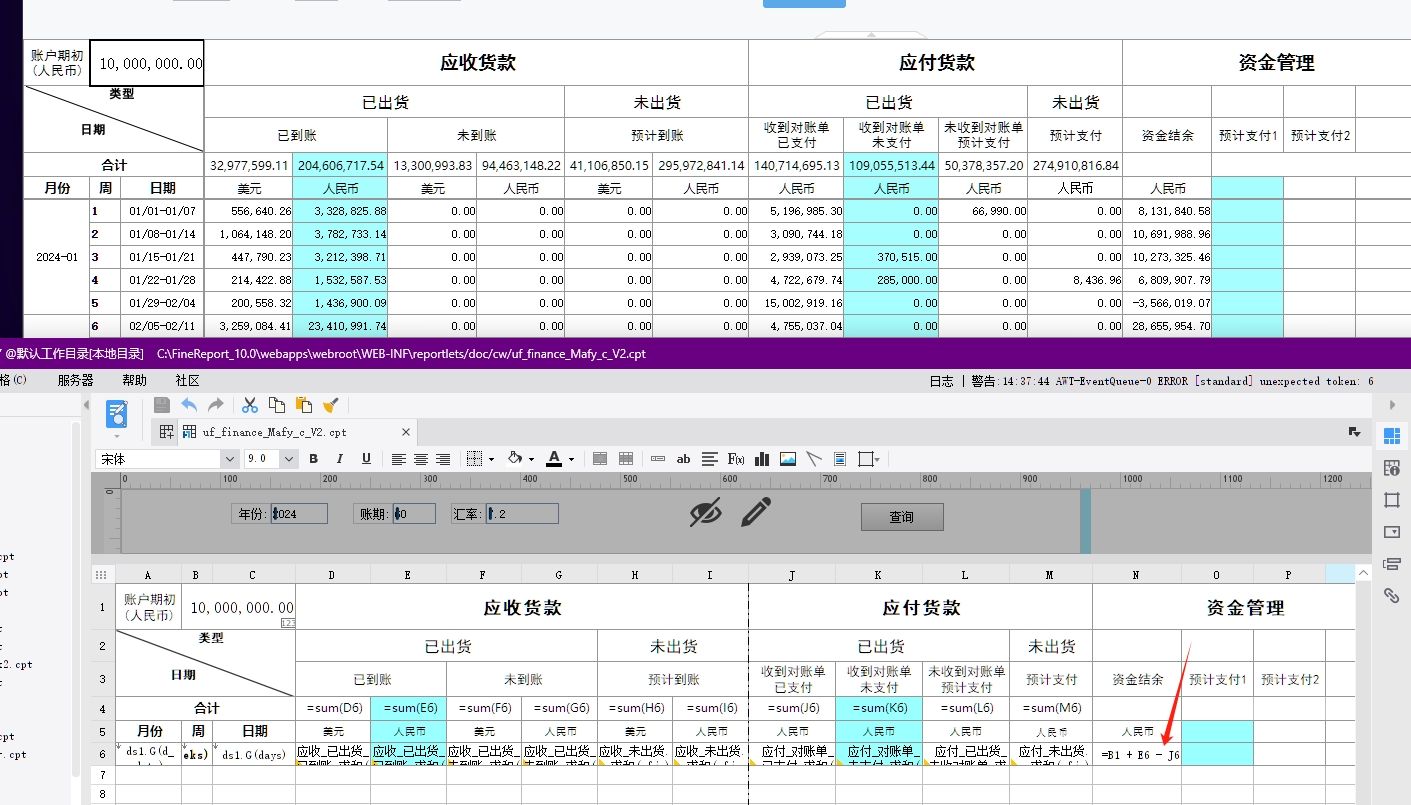Image resolution: width=1411 pixels, height=805 pixels.
Task: Open floating element panel in sidebar
Action: coord(1391,500)
